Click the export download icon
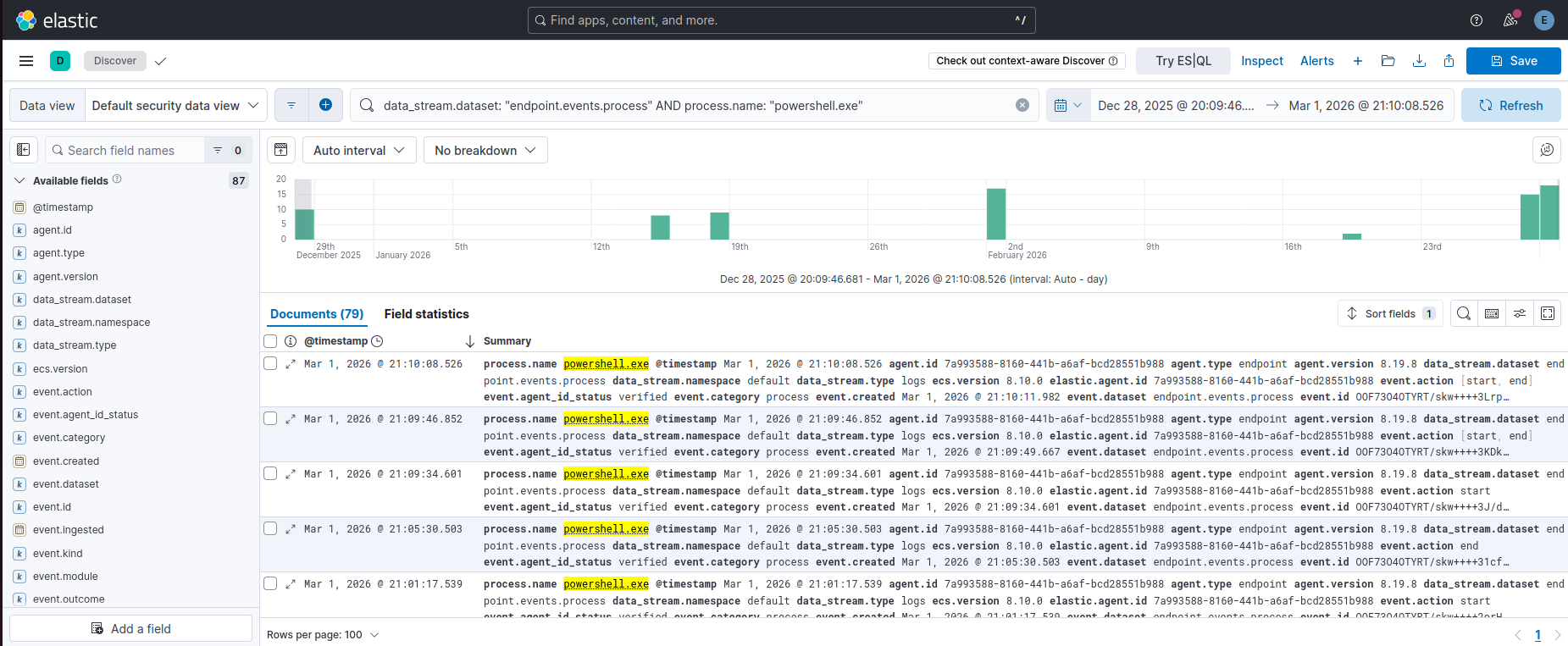The width and height of the screenshot is (1568, 646). (x=1419, y=61)
